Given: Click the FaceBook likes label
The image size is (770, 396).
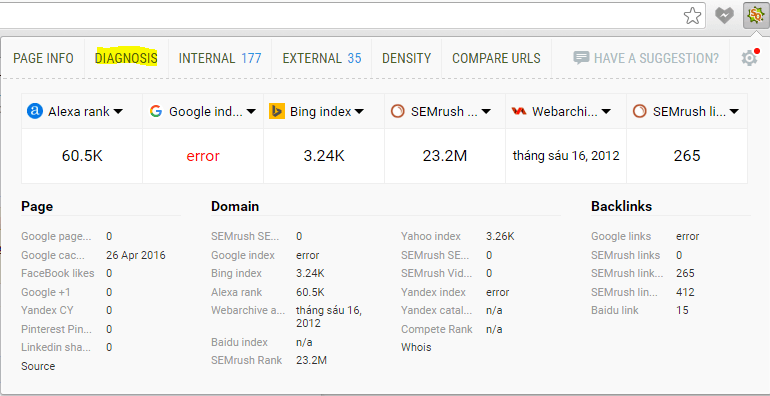Looking at the screenshot, I should [57, 273].
